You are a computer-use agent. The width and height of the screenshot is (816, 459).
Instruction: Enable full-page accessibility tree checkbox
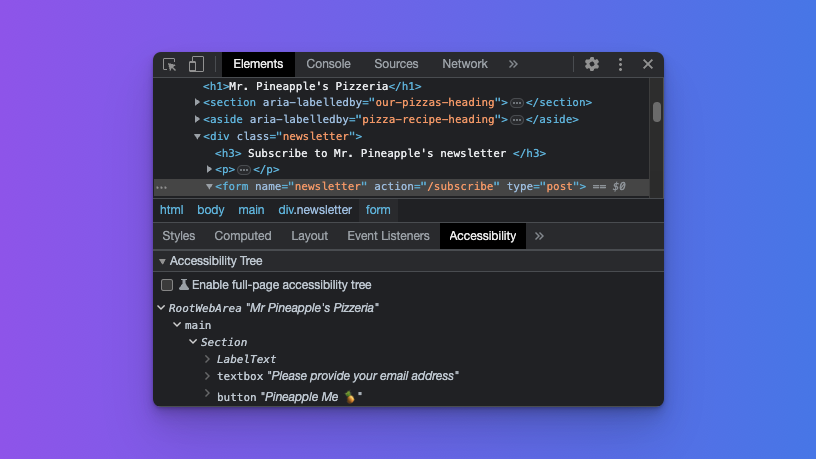(167, 285)
